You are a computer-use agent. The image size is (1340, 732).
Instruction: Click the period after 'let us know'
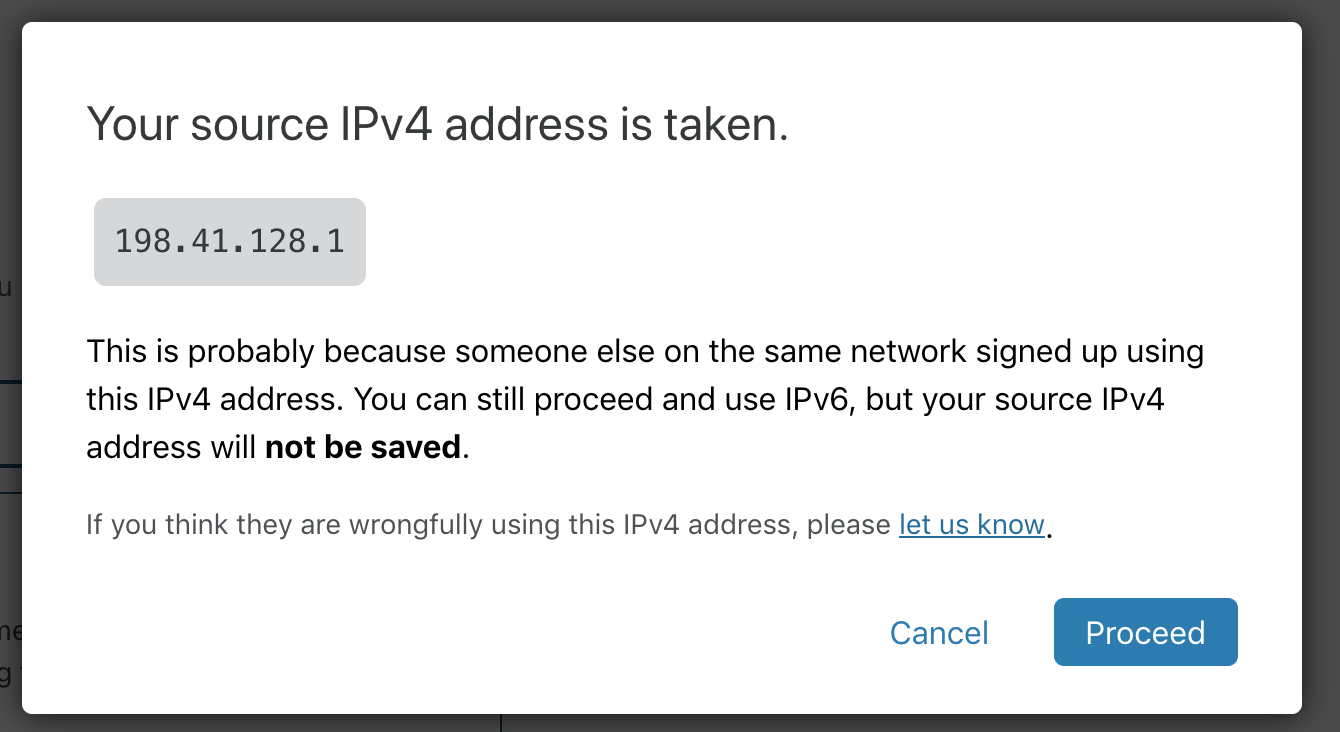(1048, 528)
